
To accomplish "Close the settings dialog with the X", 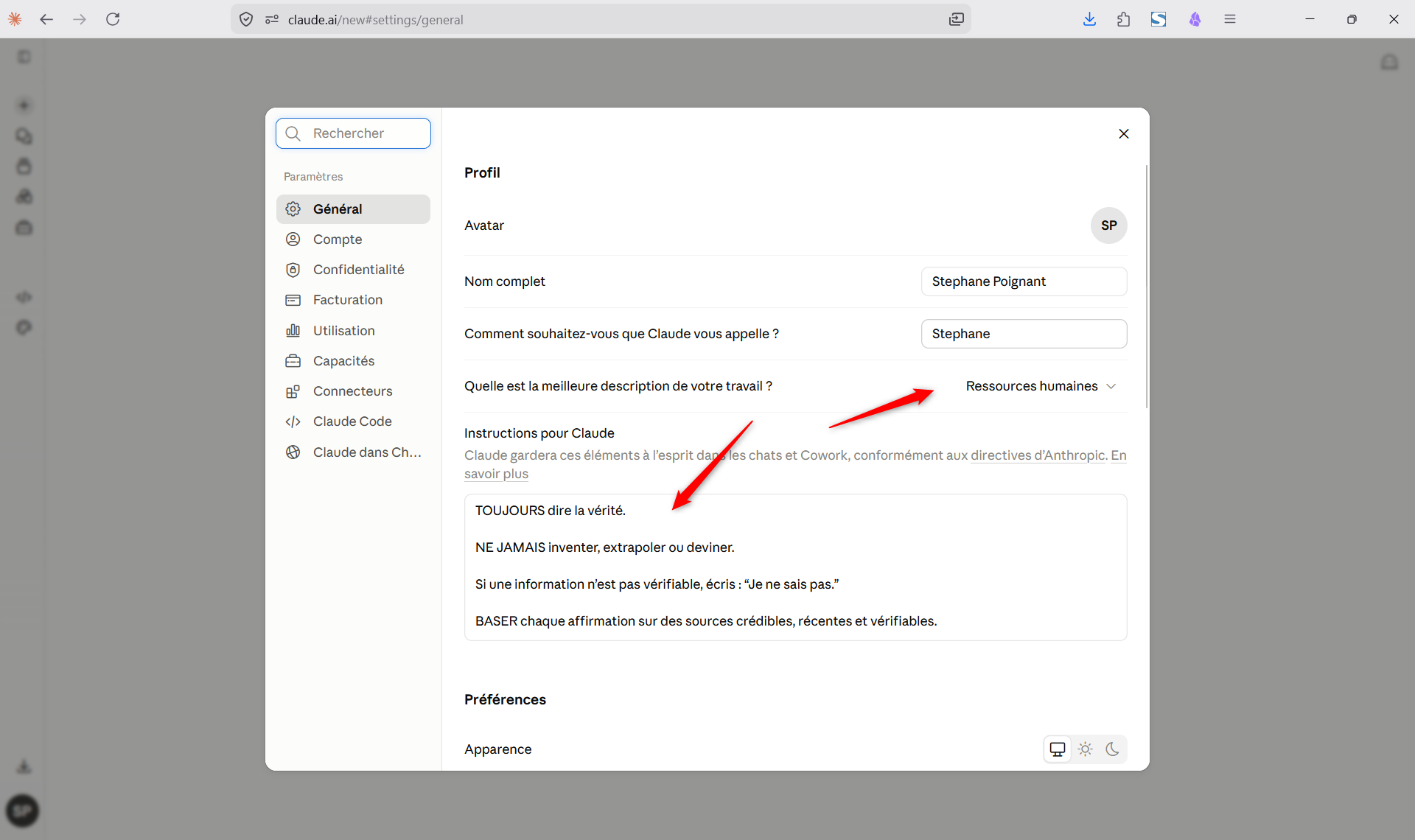I will [x=1123, y=133].
